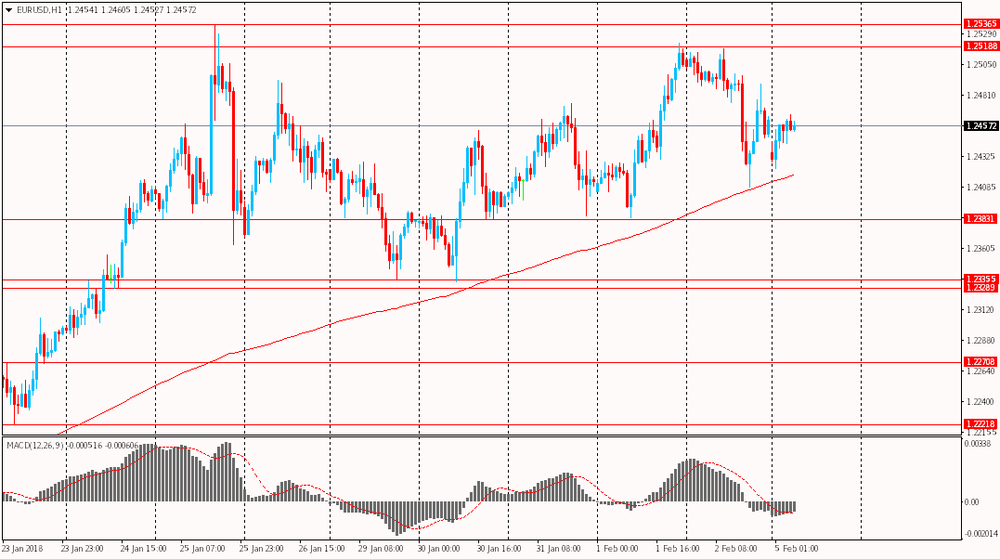Click the MACD zero level 0.00 label
Viewport: 1000px width, 559px height.
(972, 502)
